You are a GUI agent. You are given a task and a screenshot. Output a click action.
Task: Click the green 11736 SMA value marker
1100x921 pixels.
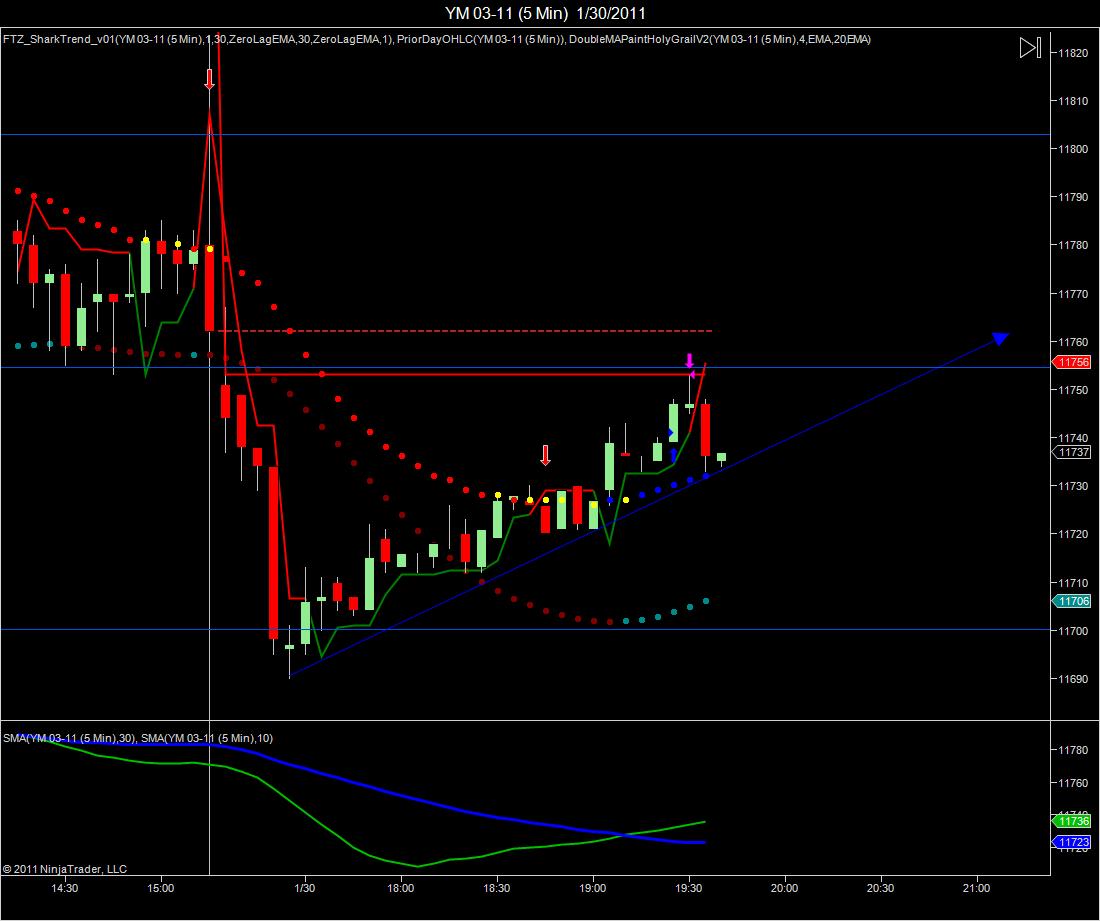click(x=1072, y=821)
